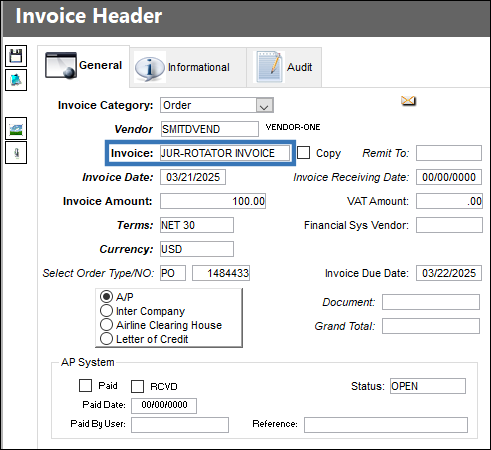This screenshot has width=491, height=450.
Task: Switch to the Audit tab
Action: [284, 67]
